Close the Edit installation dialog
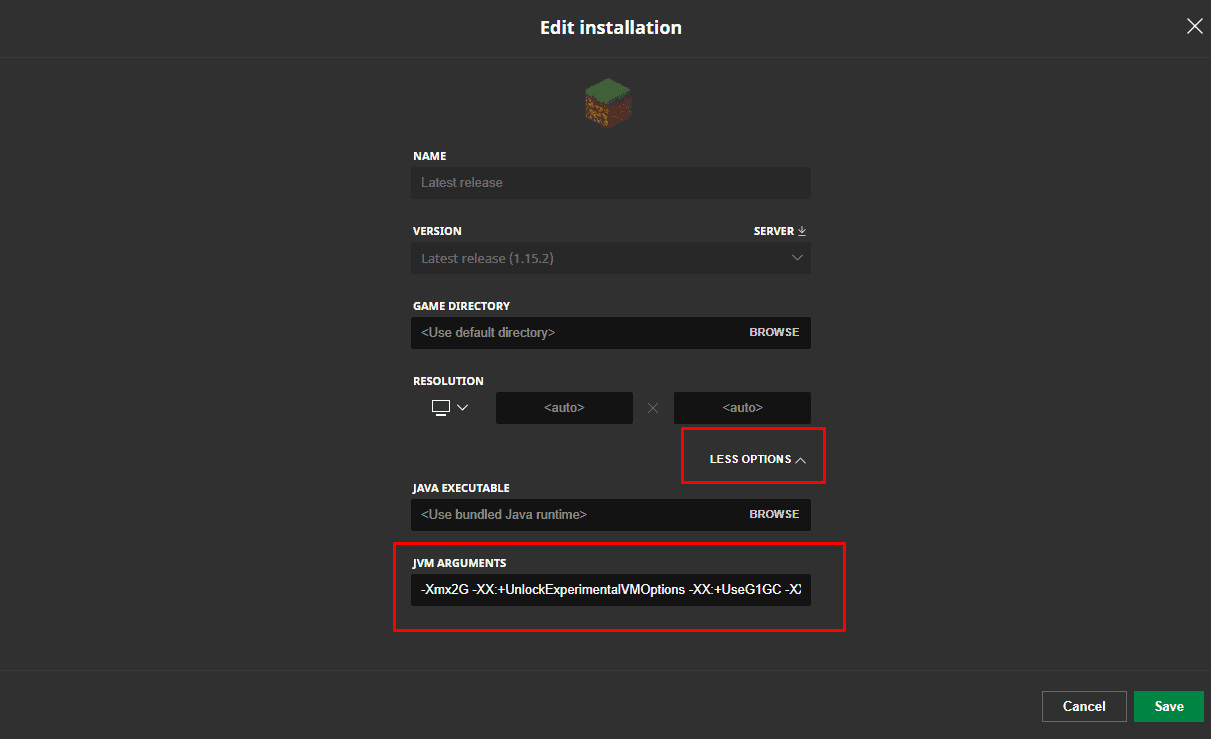 point(1194,27)
